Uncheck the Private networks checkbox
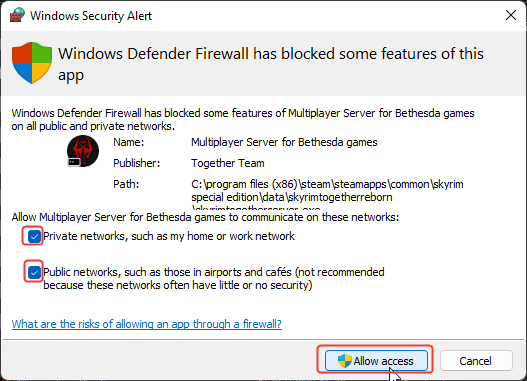527x381 pixels. tap(34, 236)
